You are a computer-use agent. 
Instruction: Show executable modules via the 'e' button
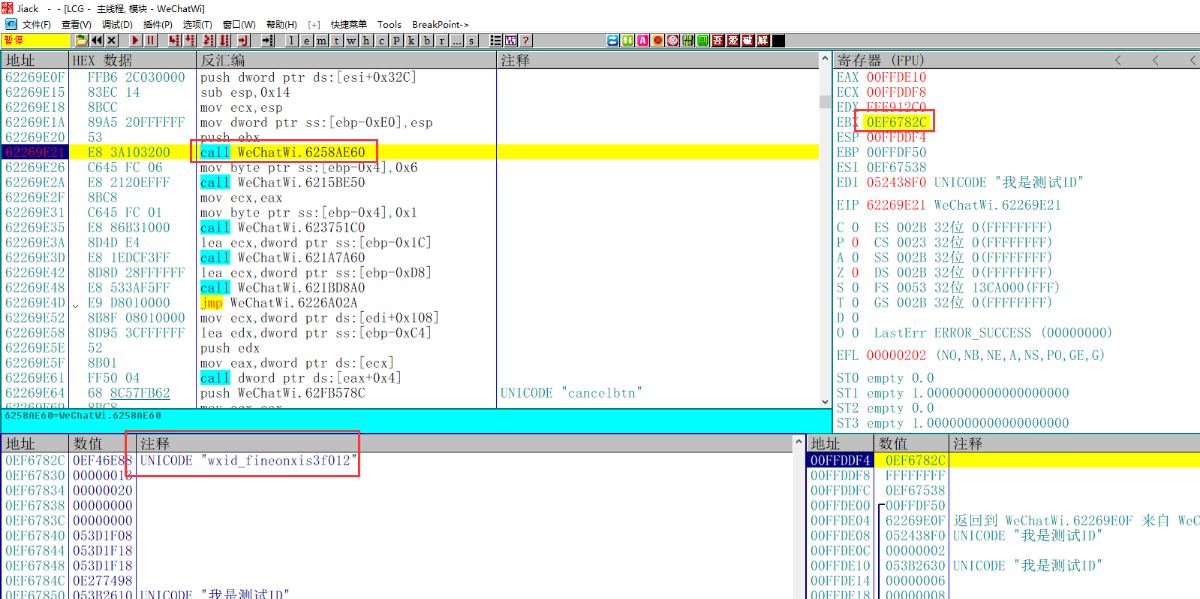[x=306, y=40]
